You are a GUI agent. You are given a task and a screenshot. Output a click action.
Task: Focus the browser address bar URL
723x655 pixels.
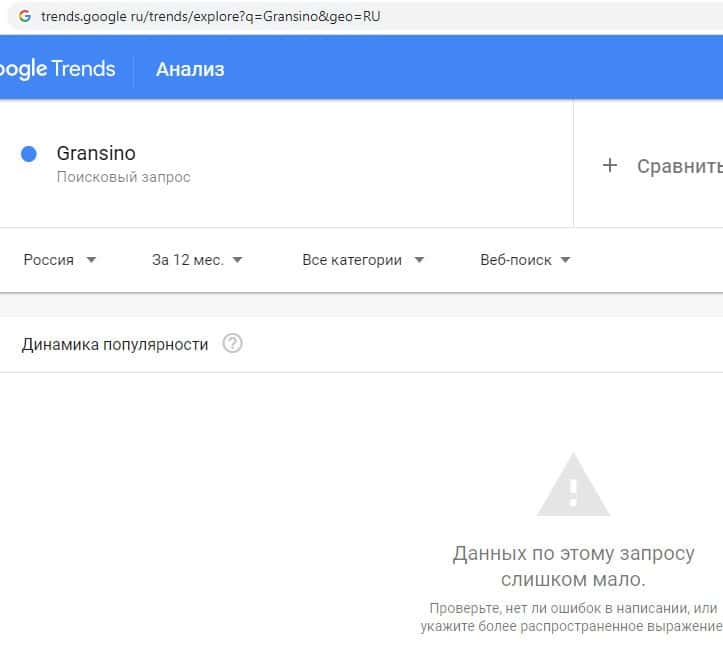coord(210,16)
